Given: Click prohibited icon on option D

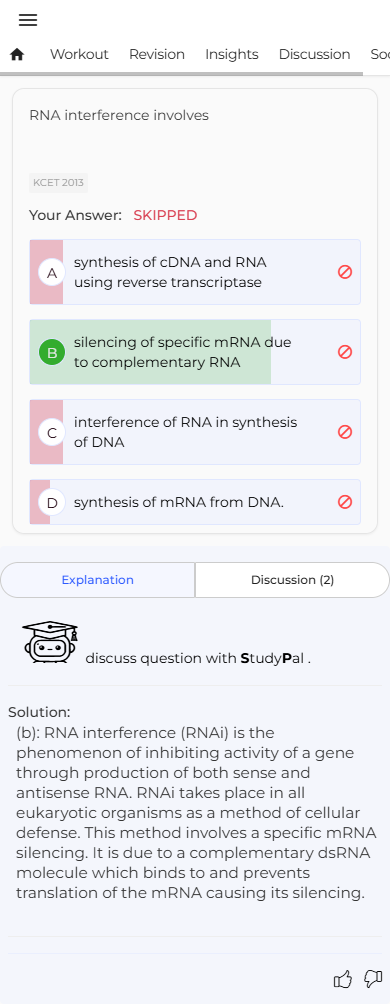Looking at the screenshot, I should (345, 502).
